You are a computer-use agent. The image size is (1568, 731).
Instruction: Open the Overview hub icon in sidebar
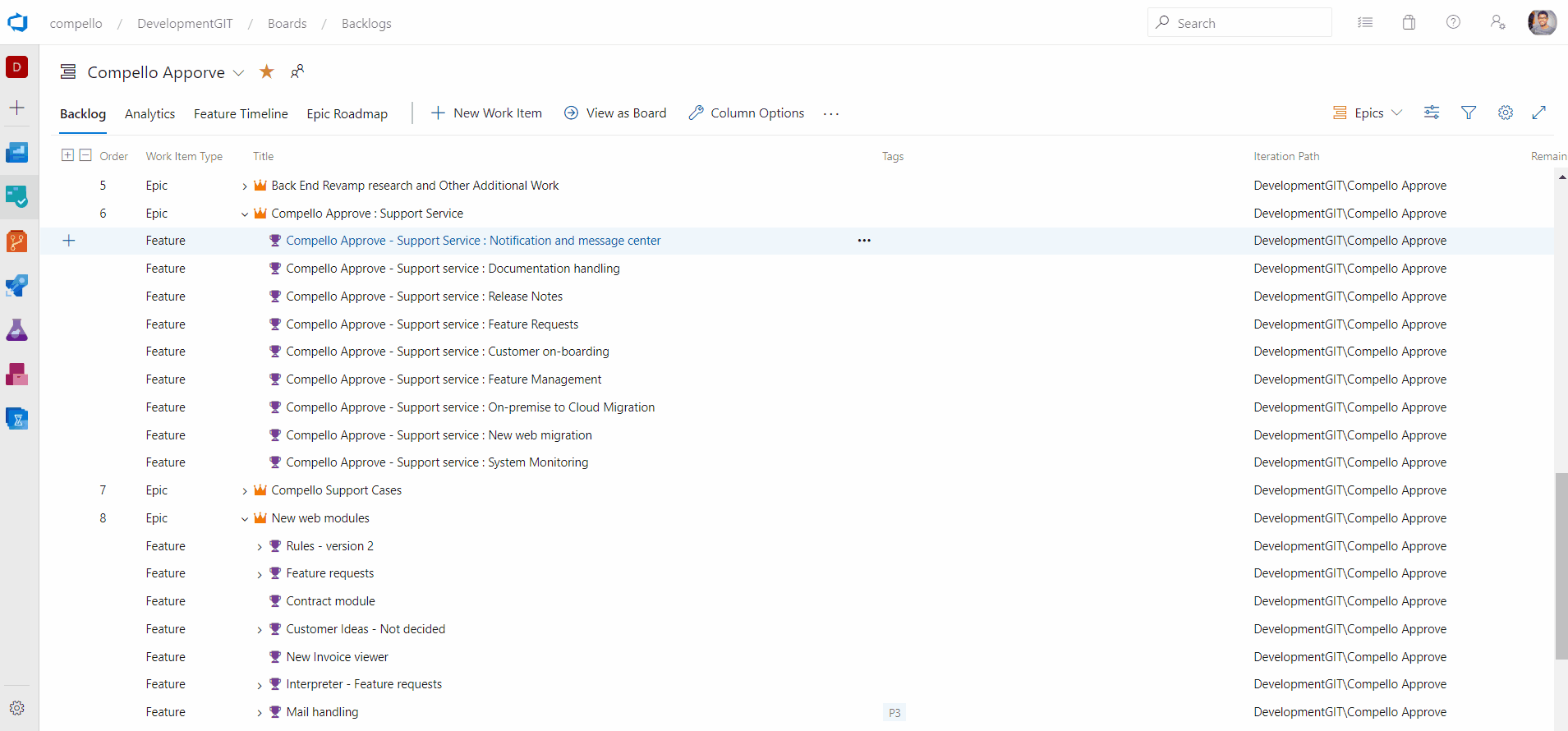[x=17, y=152]
